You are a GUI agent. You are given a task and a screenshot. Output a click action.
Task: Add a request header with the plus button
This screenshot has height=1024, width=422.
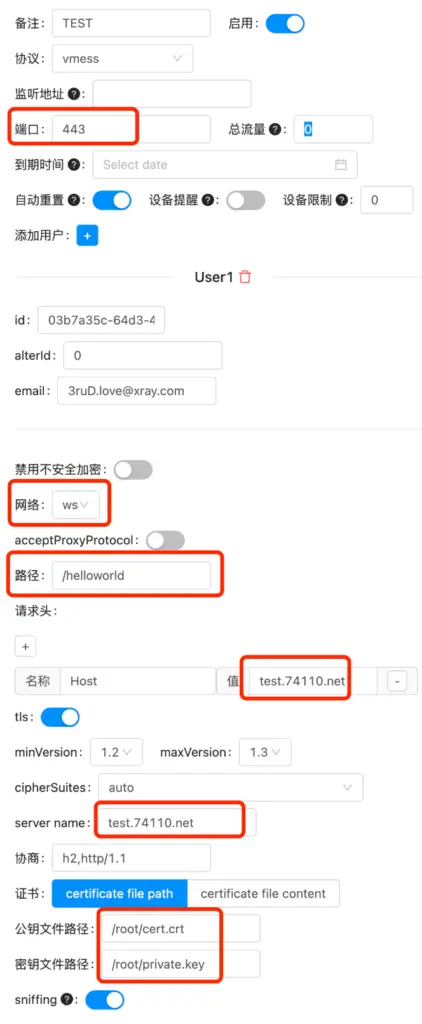point(25,647)
